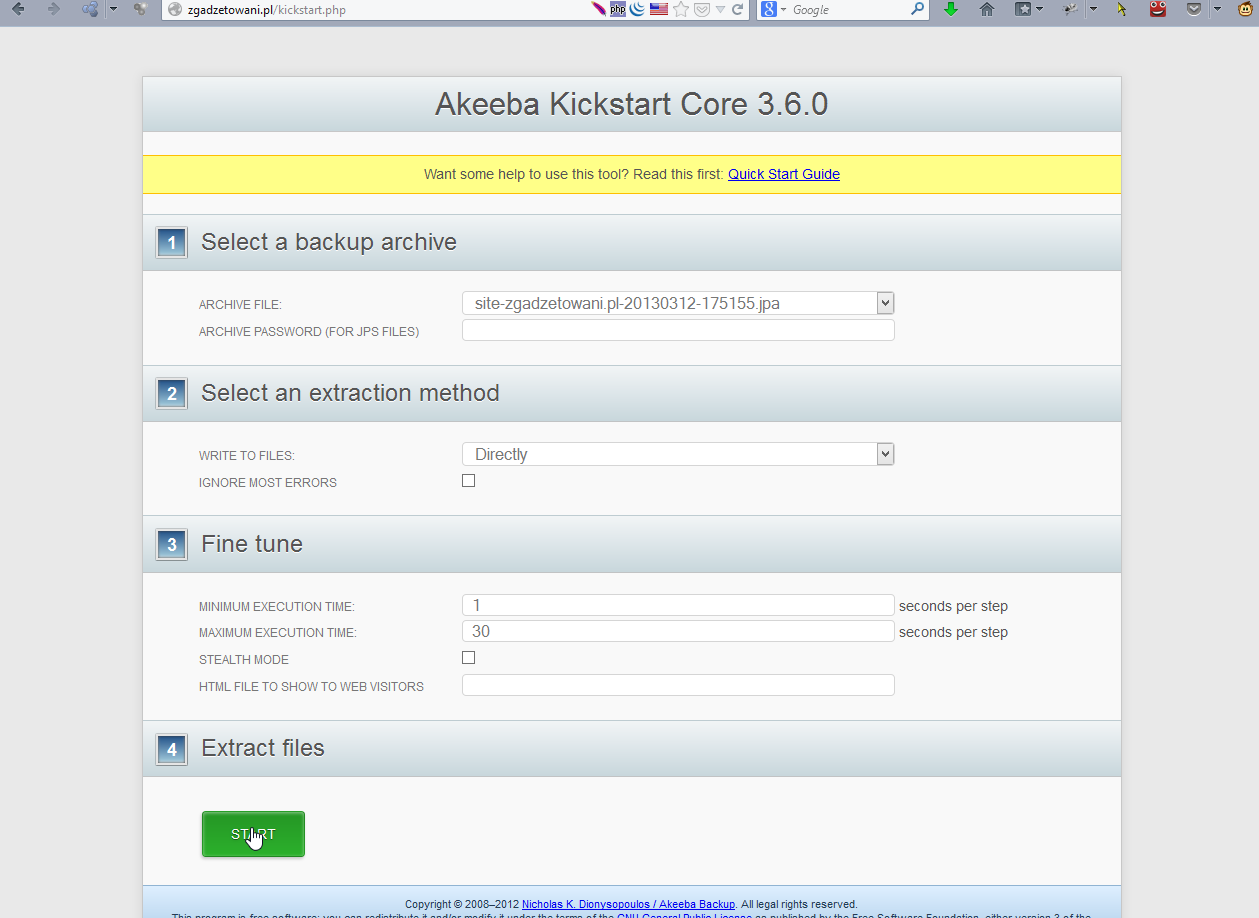Click the 'ARCHIVE FILE:' label
Viewport: 1259px width, 918px height.
click(240, 305)
